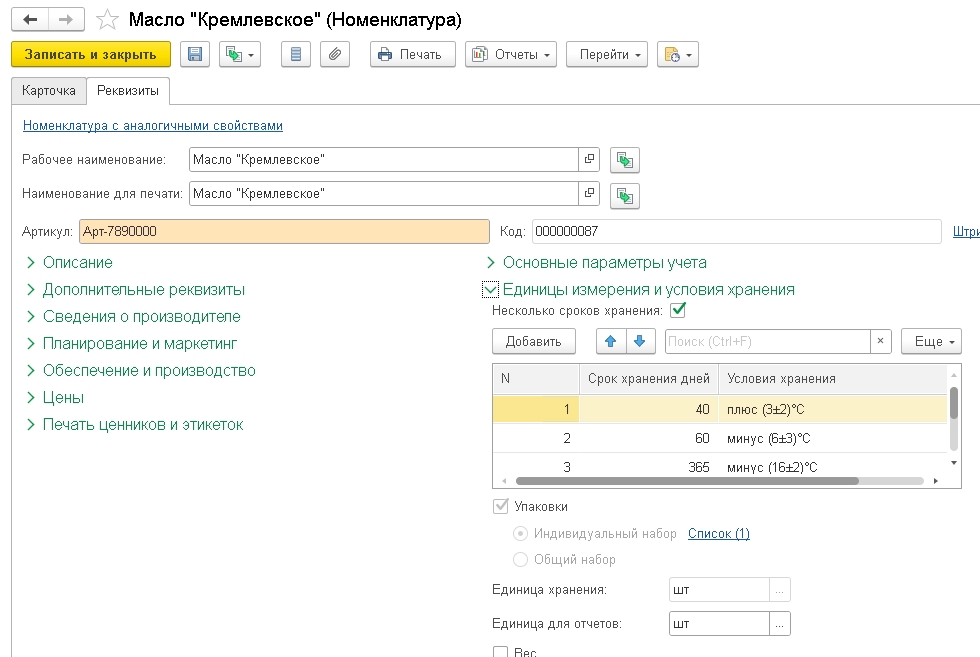The image size is (980, 657).
Task: Click the back navigation arrow
Action: tap(30, 20)
